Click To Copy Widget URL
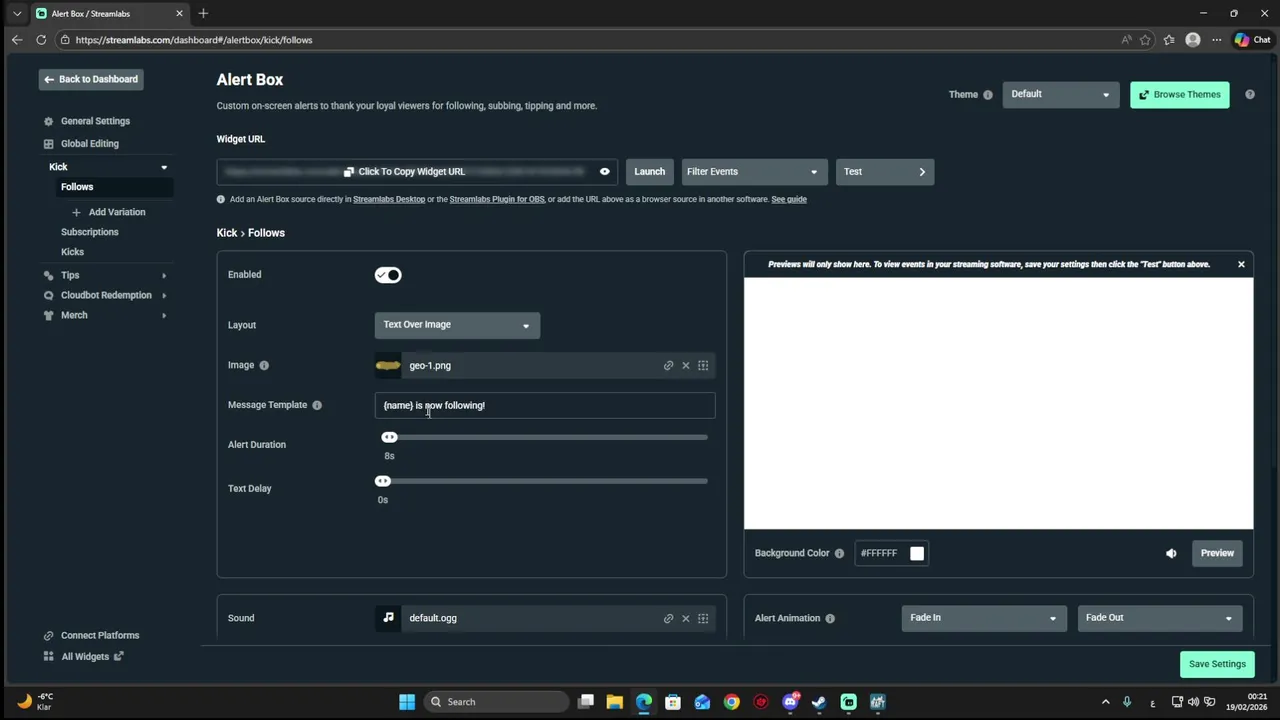 [x=404, y=172]
